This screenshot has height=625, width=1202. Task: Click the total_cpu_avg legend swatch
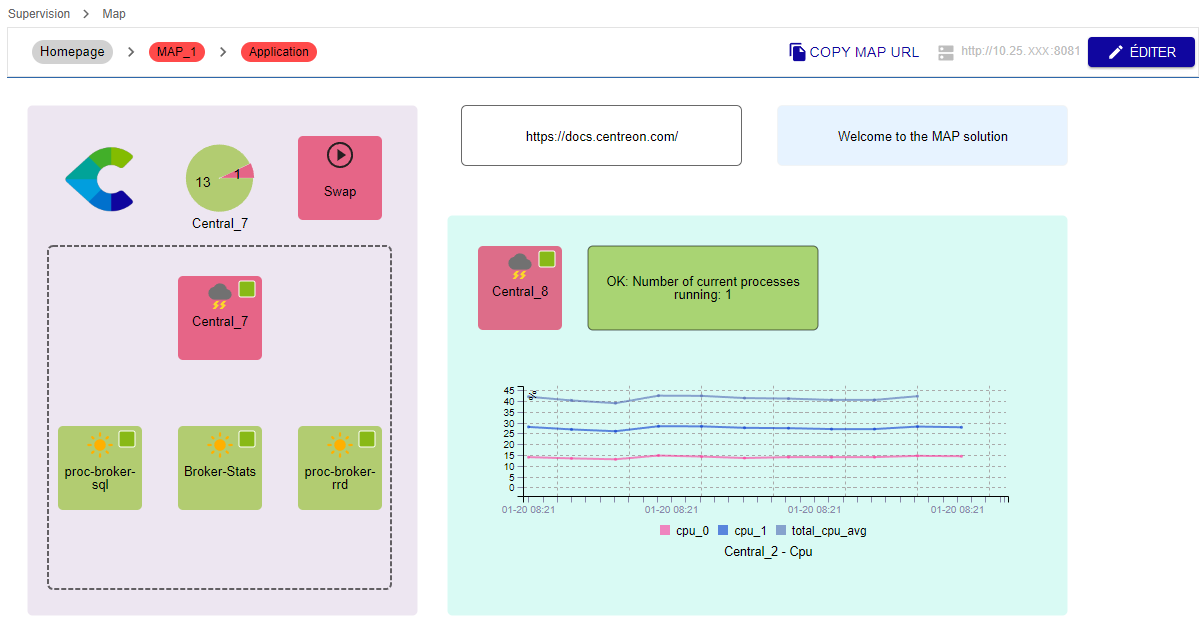[781, 531]
